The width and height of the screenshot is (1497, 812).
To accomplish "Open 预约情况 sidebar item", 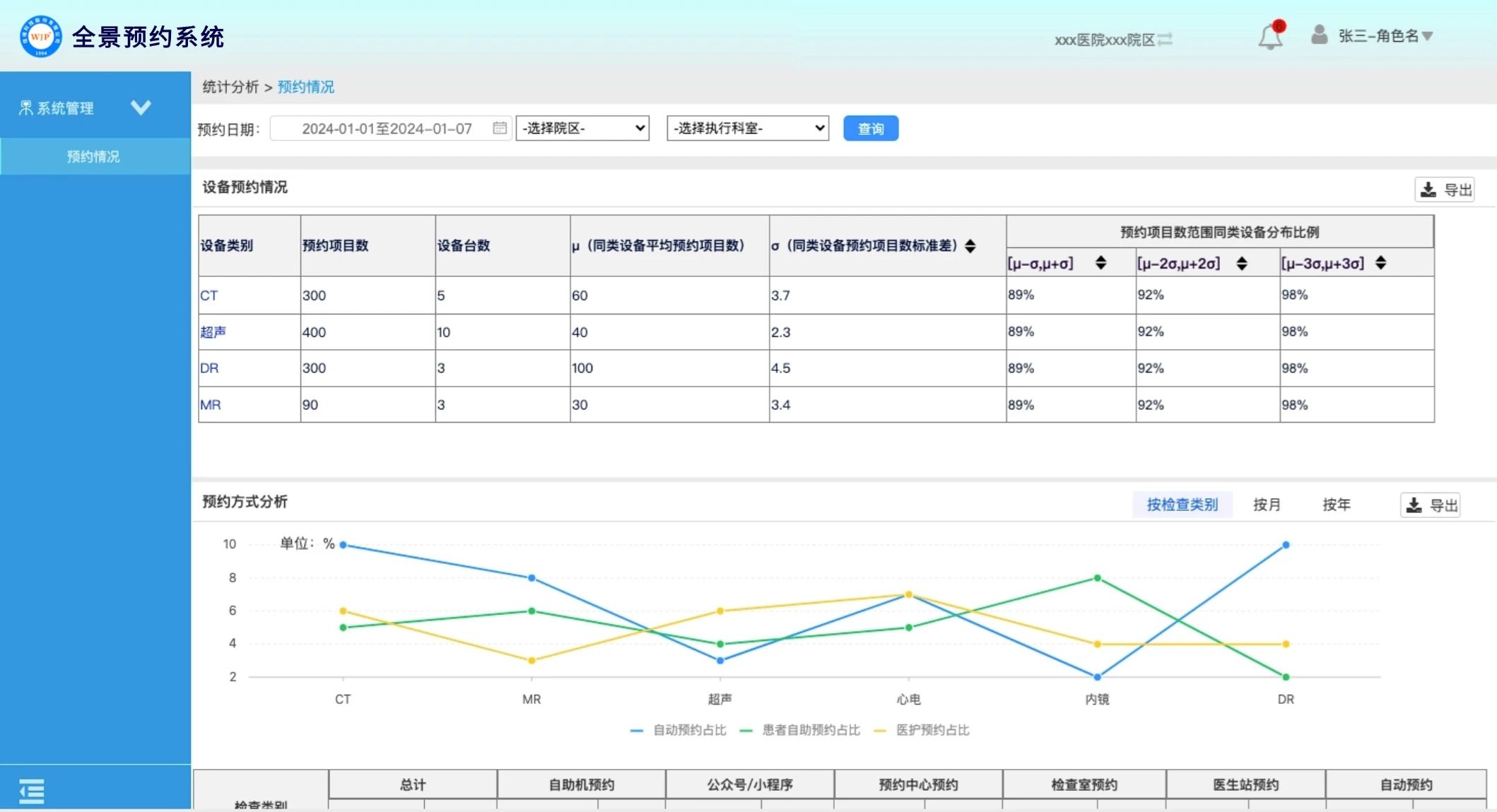I will tap(95, 156).
